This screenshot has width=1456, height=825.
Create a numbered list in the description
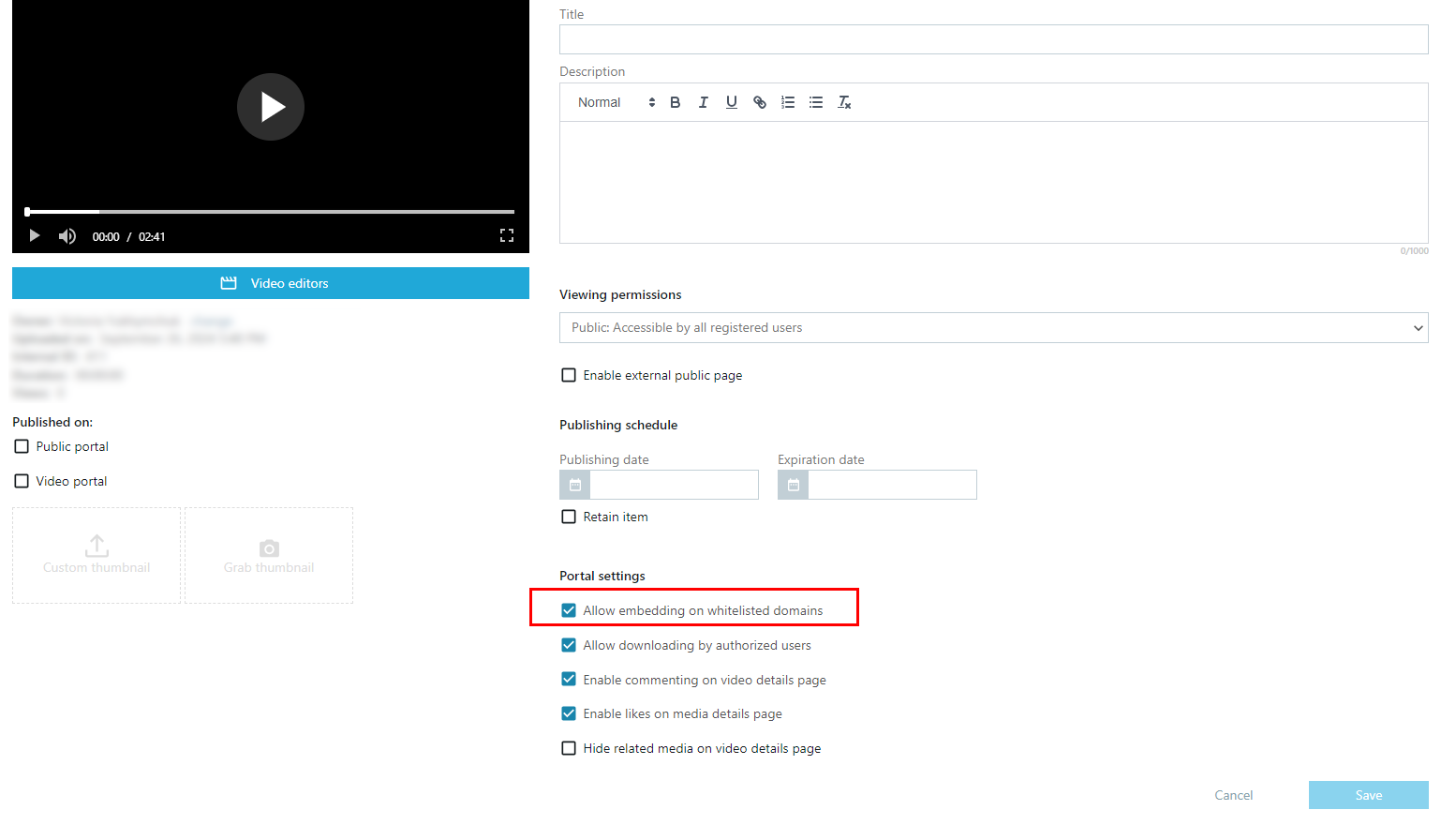coord(787,101)
